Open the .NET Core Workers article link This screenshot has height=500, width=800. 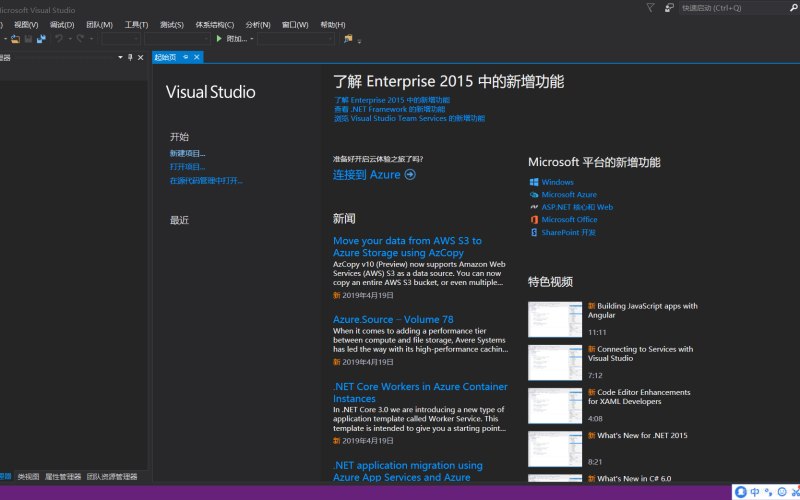[420, 392]
